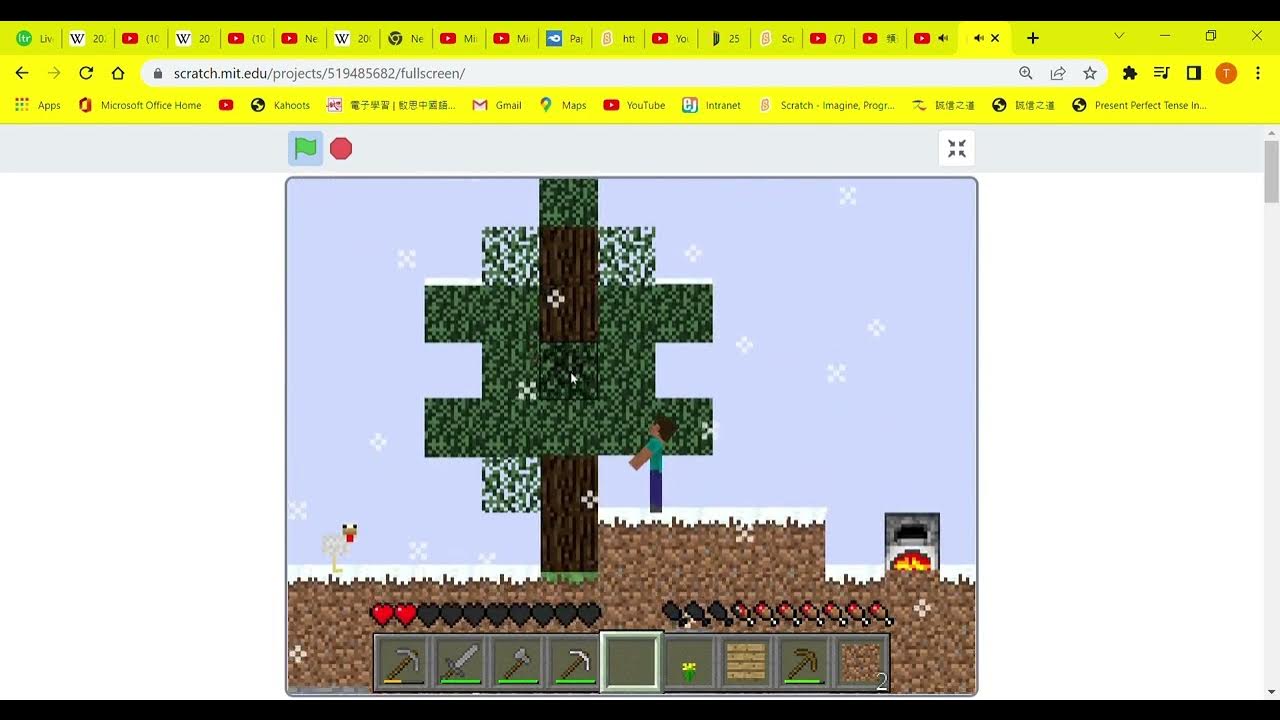Switch to the 'You' YouTube tab
Viewport: 1280px width, 720px height.
click(672, 38)
